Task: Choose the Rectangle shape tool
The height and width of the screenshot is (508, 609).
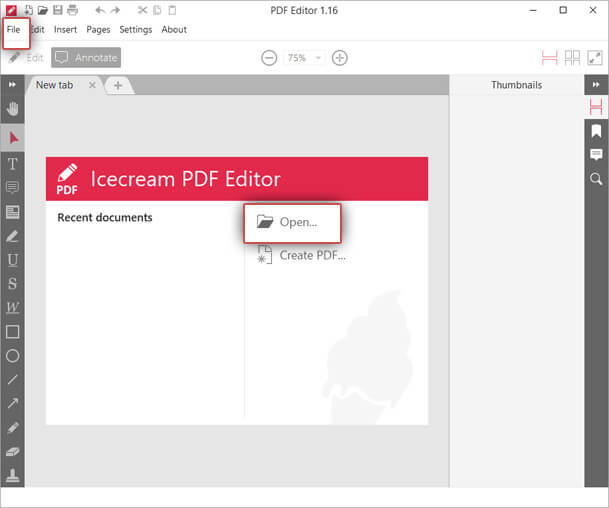Action: 13,331
